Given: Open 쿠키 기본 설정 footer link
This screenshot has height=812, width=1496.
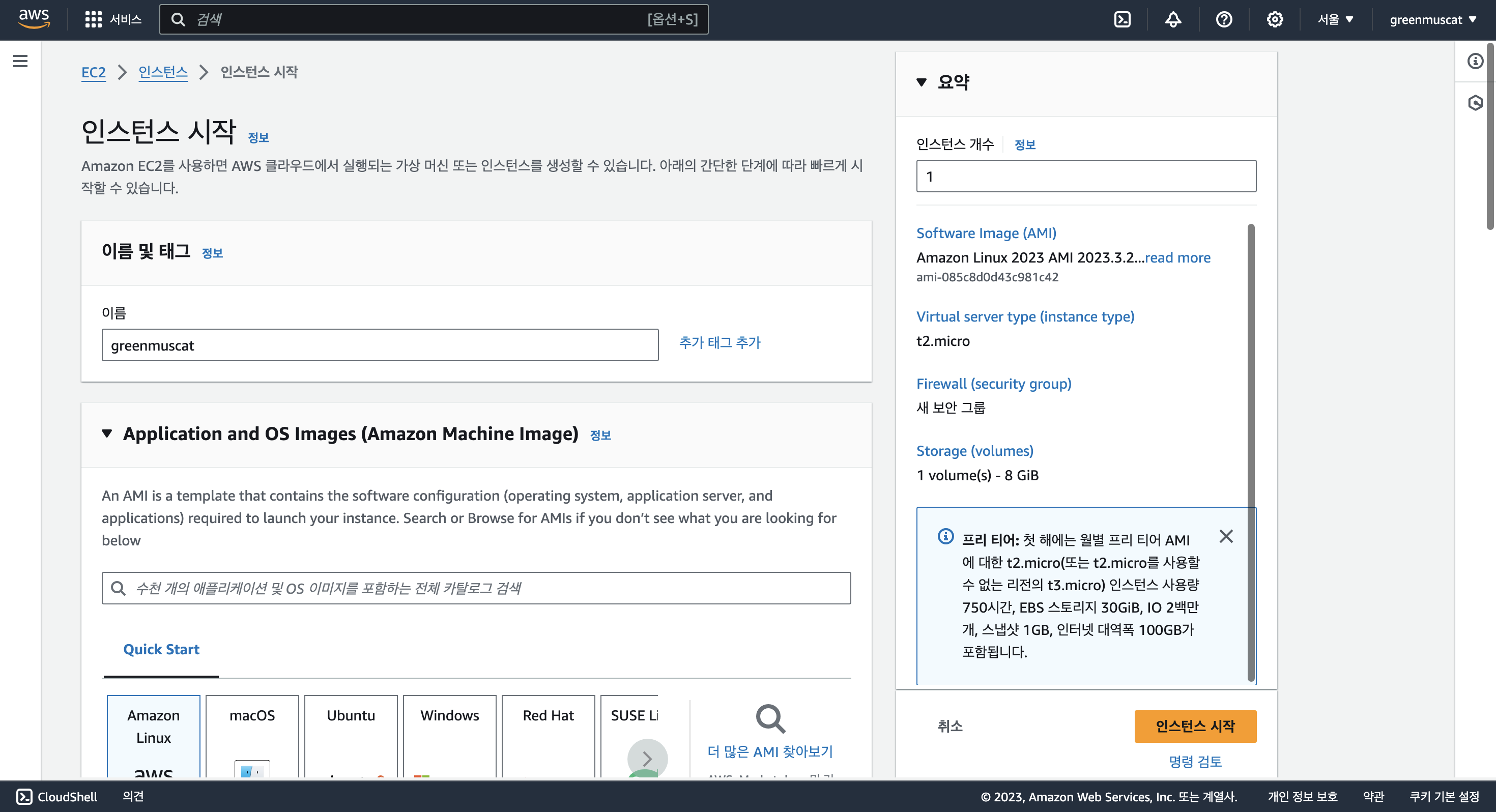Looking at the screenshot, I should pyautogui.click(x=1444, y=796).
